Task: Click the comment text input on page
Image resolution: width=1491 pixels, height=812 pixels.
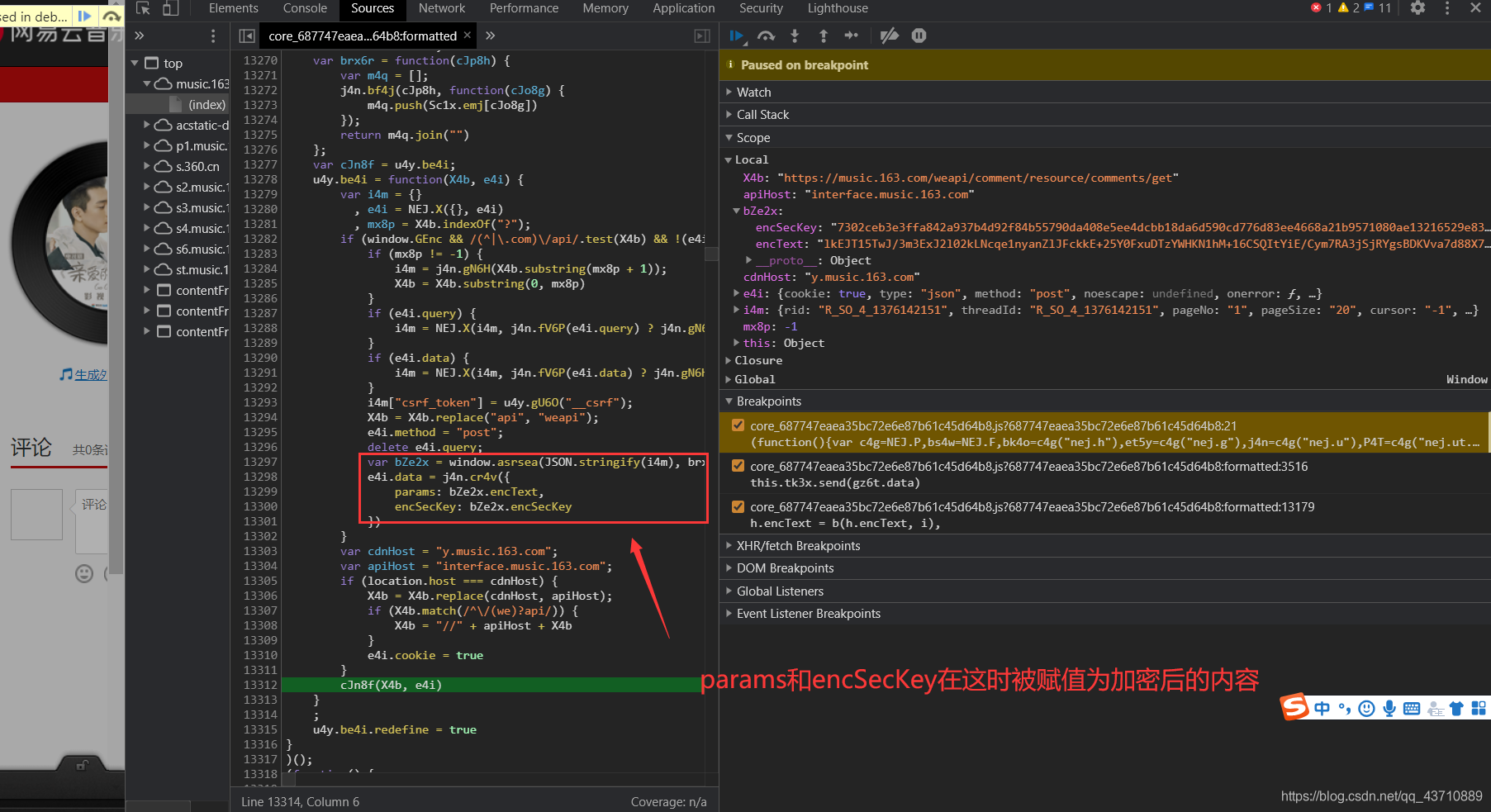Action: 93,520
